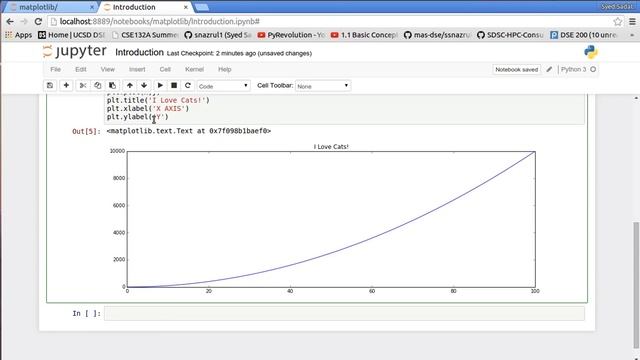The width and height of the screenshot is (640, 360).
Task: Close the matplotlib/ tab
Action: click(x=92, y=7)
